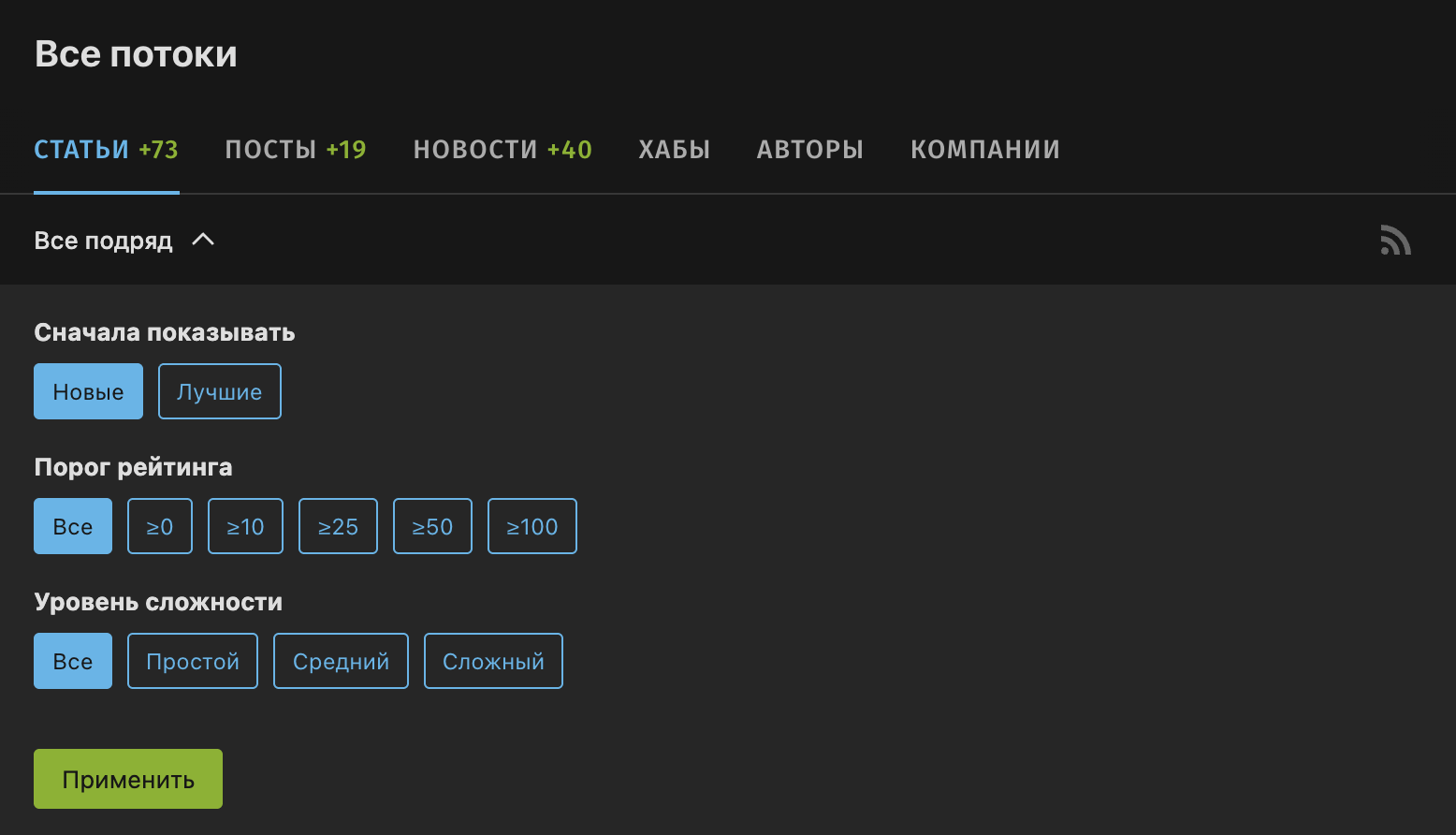Select the Статьи tab
The image size is (1456, 835).
coord(106,150)
